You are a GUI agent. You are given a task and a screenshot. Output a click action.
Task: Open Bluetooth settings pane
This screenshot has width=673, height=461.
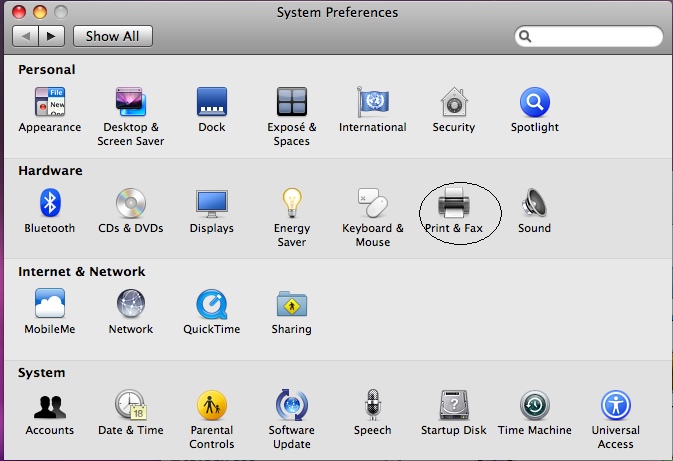[x=50, y=204]
